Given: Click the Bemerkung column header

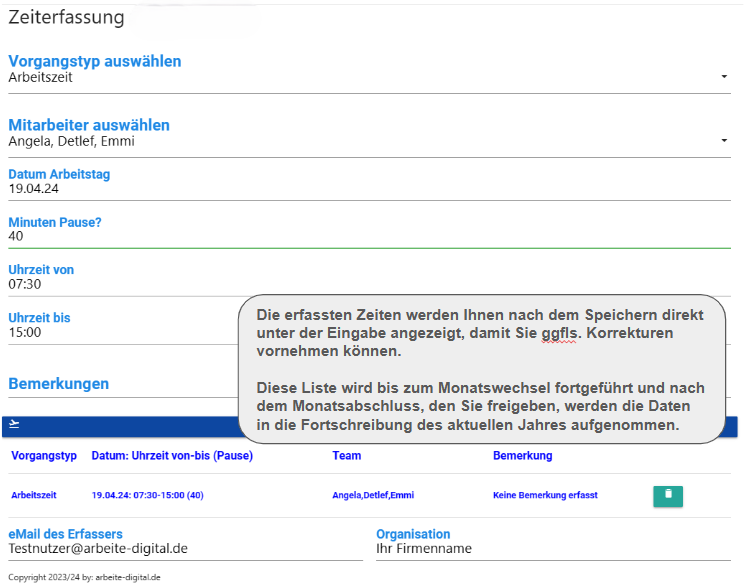Looking at the screenshot, I should point(522,456).
